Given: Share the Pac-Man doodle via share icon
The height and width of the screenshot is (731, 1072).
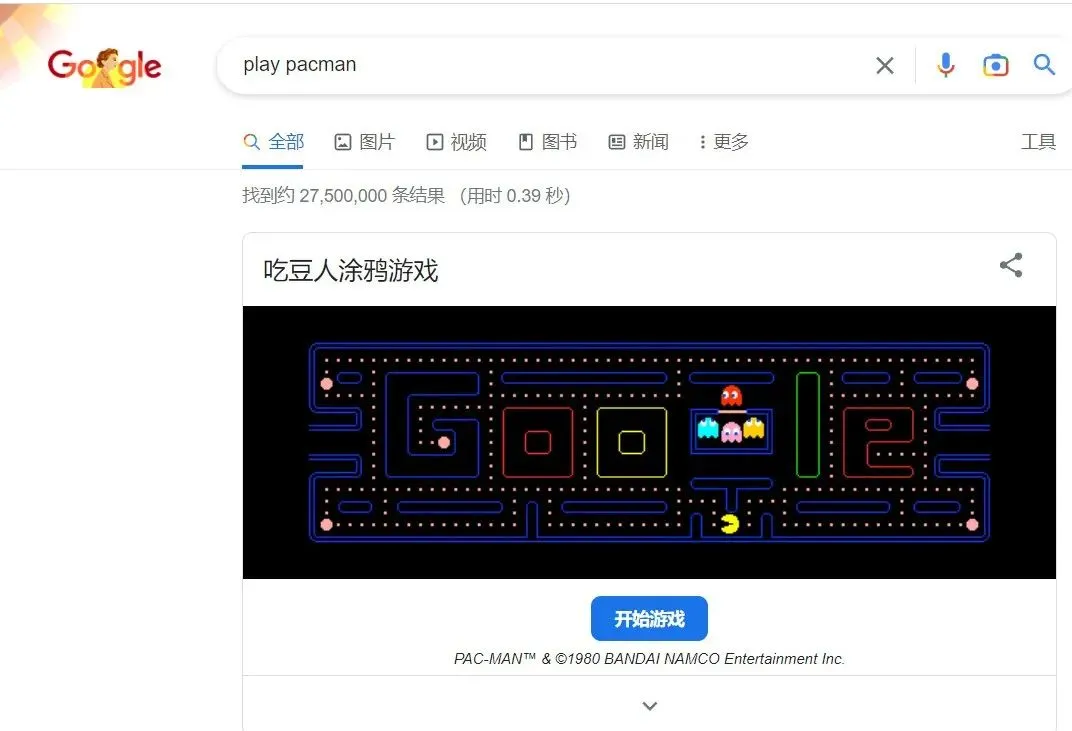Looking at the screenshot, I should (1011, 265).
